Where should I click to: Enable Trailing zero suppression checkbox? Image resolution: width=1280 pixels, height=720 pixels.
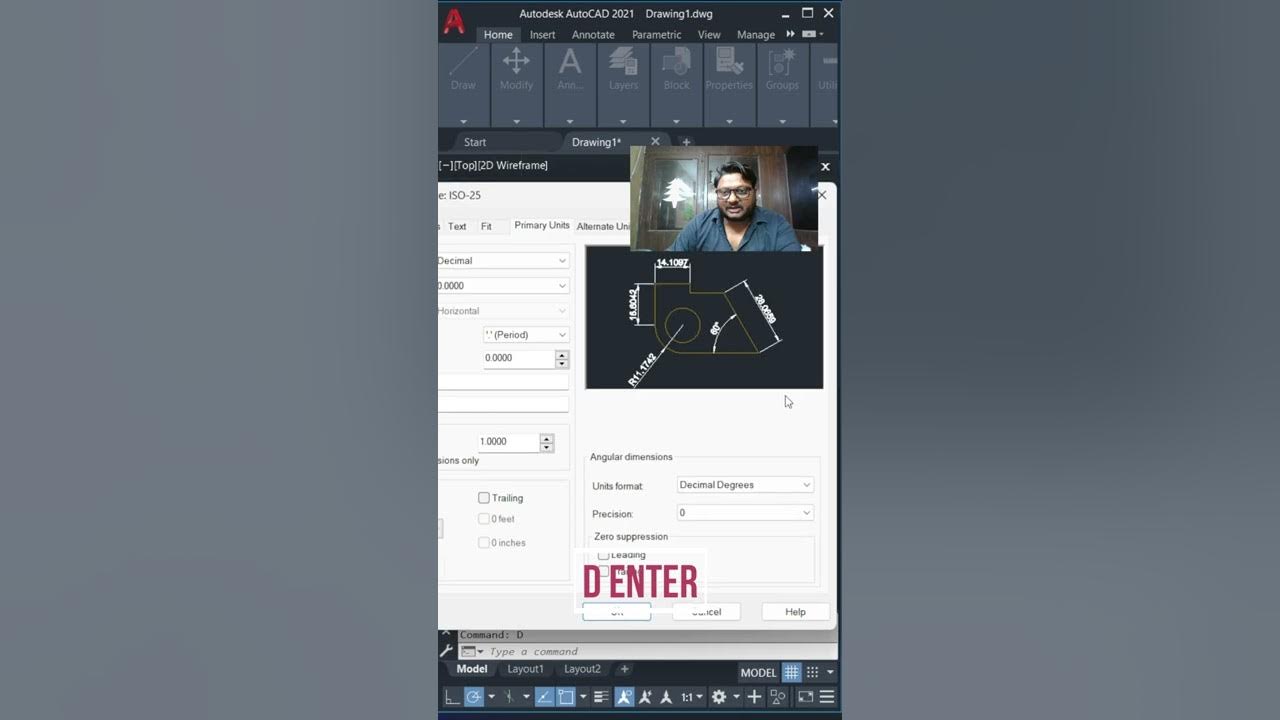[484, 498]
